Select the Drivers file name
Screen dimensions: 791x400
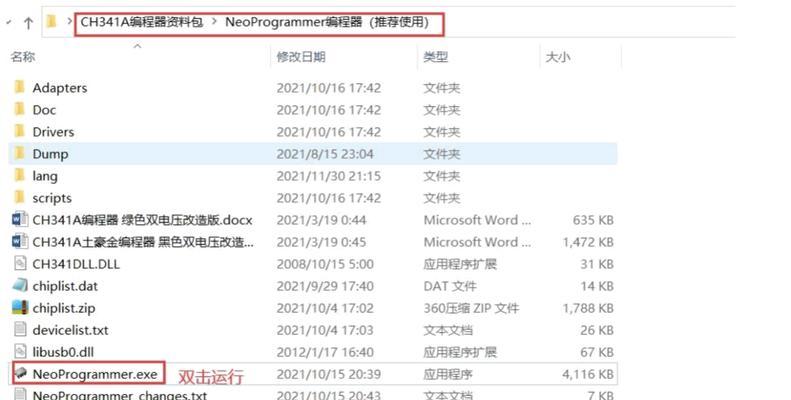[x=53, y=132]
